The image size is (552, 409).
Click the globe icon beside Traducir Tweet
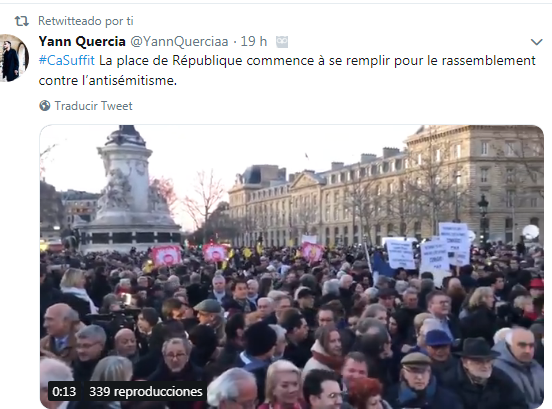coord(45,106)
